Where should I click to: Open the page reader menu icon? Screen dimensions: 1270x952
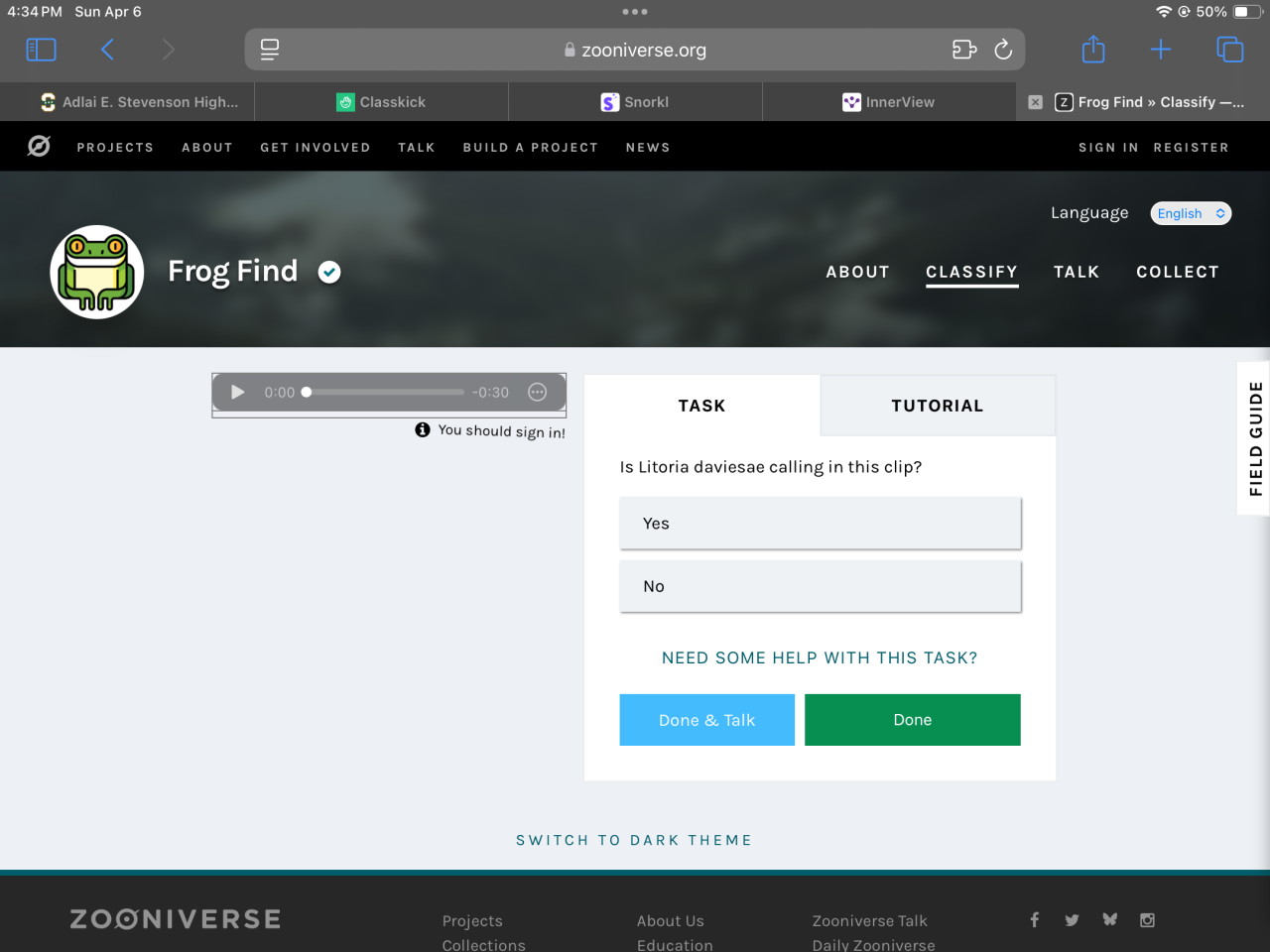[270, 50]
